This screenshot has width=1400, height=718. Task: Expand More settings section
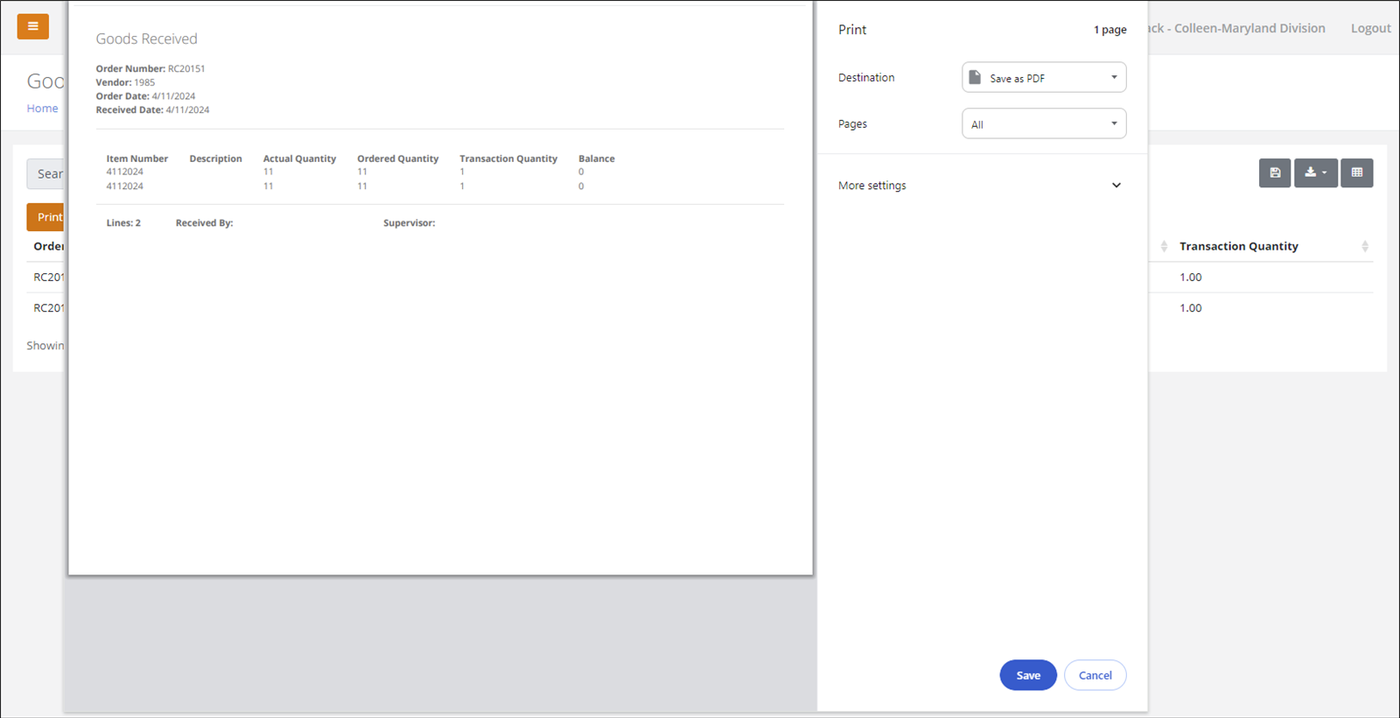coord(981,185)
